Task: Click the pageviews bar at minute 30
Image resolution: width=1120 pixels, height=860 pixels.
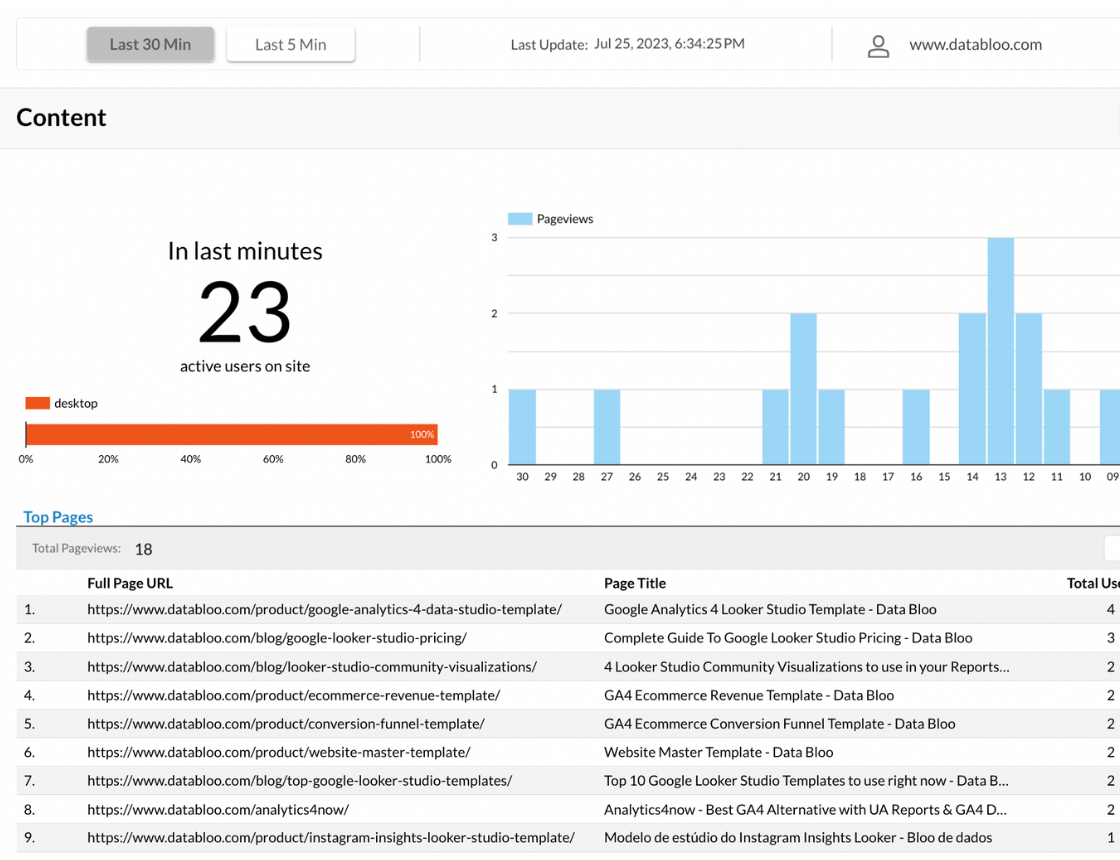Action: tap(522, 427)
